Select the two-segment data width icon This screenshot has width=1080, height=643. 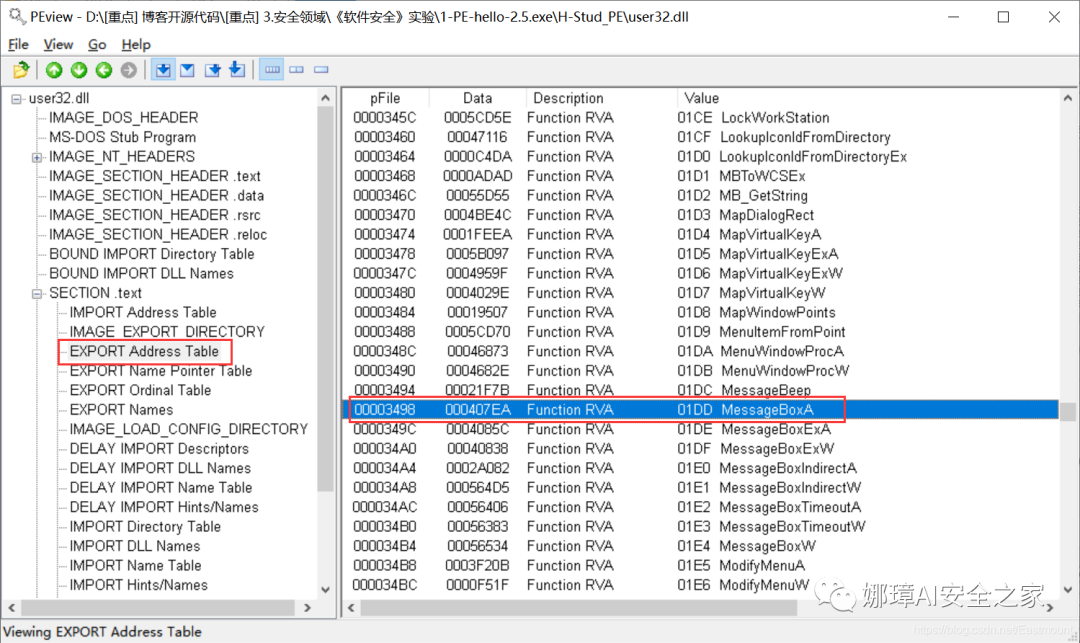[x=297, y=70]
